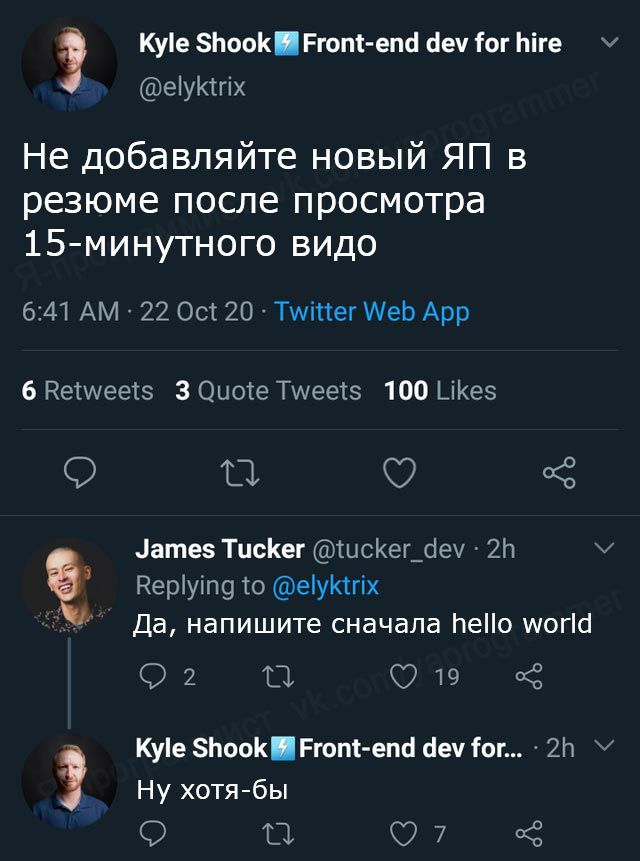View the 3 Quote Tweets list

tap(268, 390)
